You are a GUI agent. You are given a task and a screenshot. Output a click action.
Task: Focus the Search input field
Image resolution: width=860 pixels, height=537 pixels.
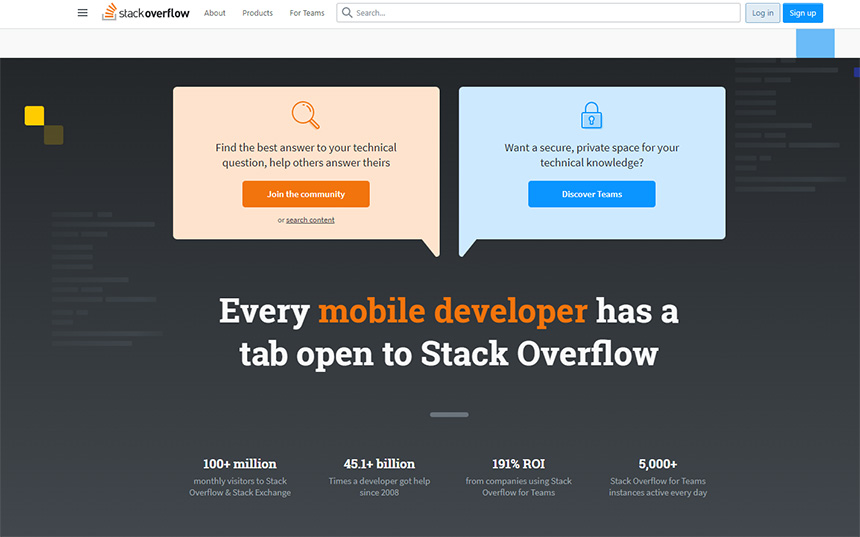[538, 13]
